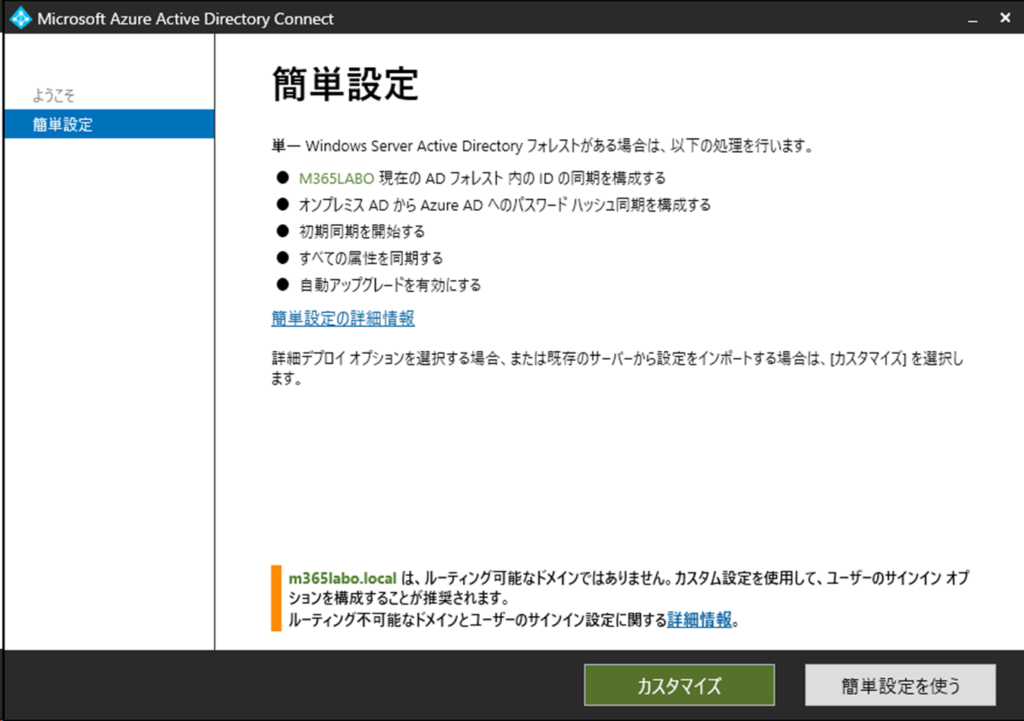This screenshot has height=721, width=1024.
Task: Click the Azure AD Connect logo icon
Action: click(x=20, y=18)
